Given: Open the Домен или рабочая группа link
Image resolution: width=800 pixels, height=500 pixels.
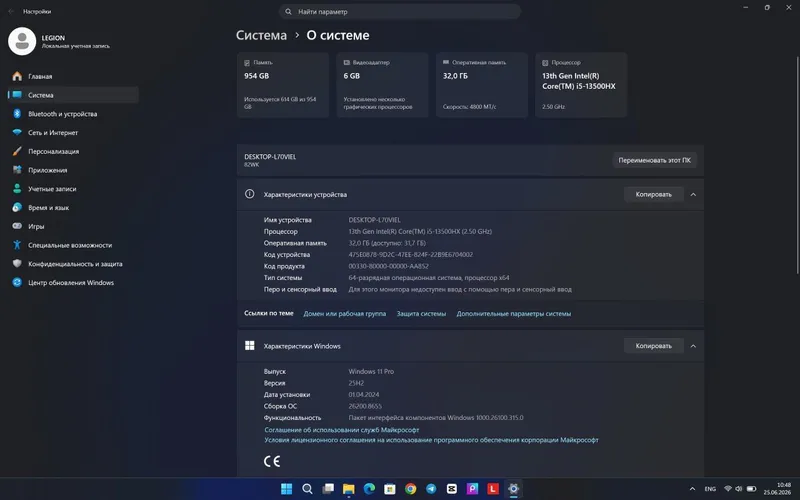Looking at the screenshot, I should tap(344, 314).
